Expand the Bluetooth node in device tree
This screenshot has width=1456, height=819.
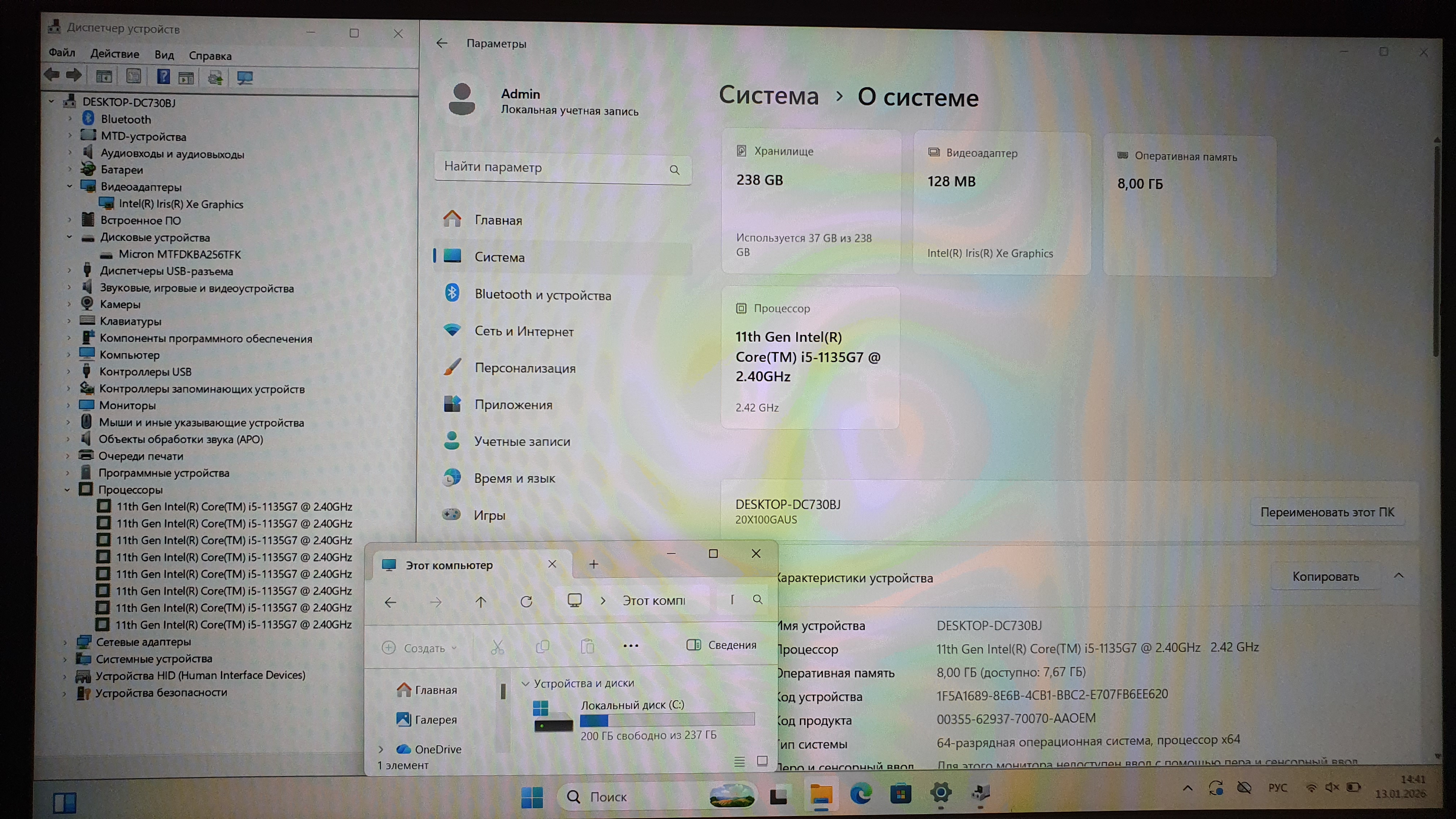tap(70, 119)
